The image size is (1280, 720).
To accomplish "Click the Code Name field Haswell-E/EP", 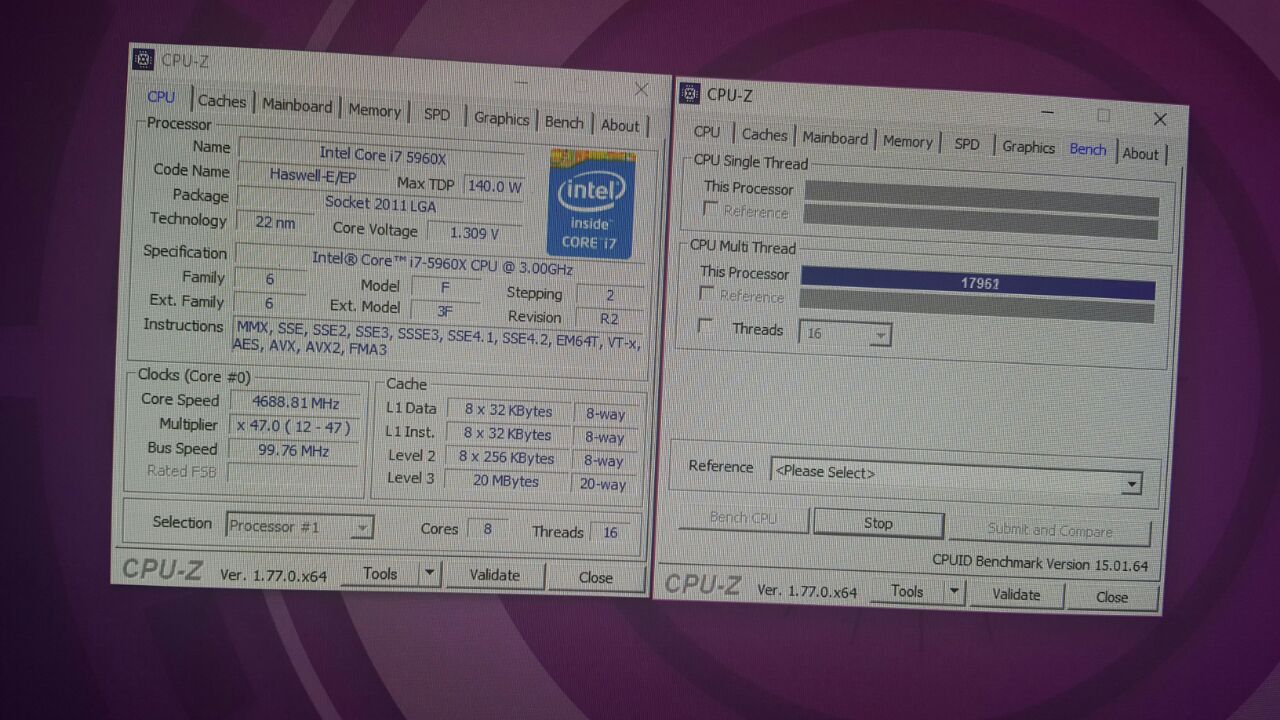I will (x=313, y=175).
